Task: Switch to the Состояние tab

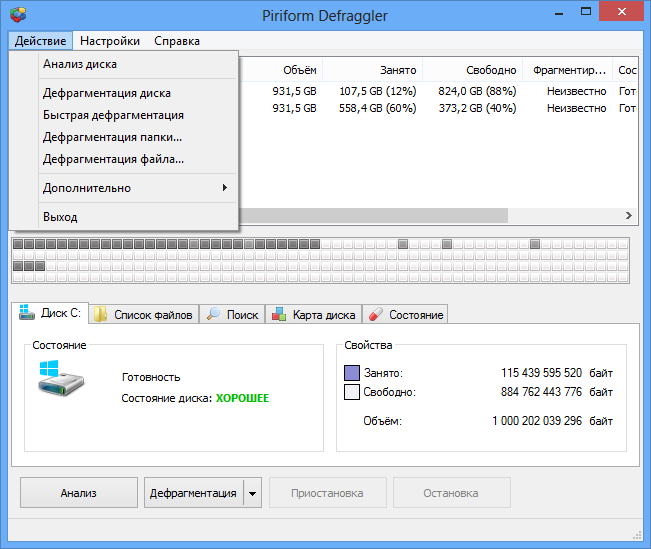Action: pos(405,315)
